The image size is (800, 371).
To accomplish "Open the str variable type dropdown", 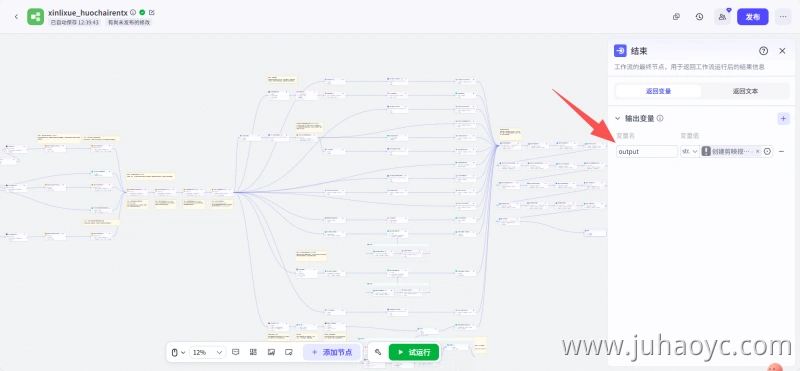I will point(689,152).
